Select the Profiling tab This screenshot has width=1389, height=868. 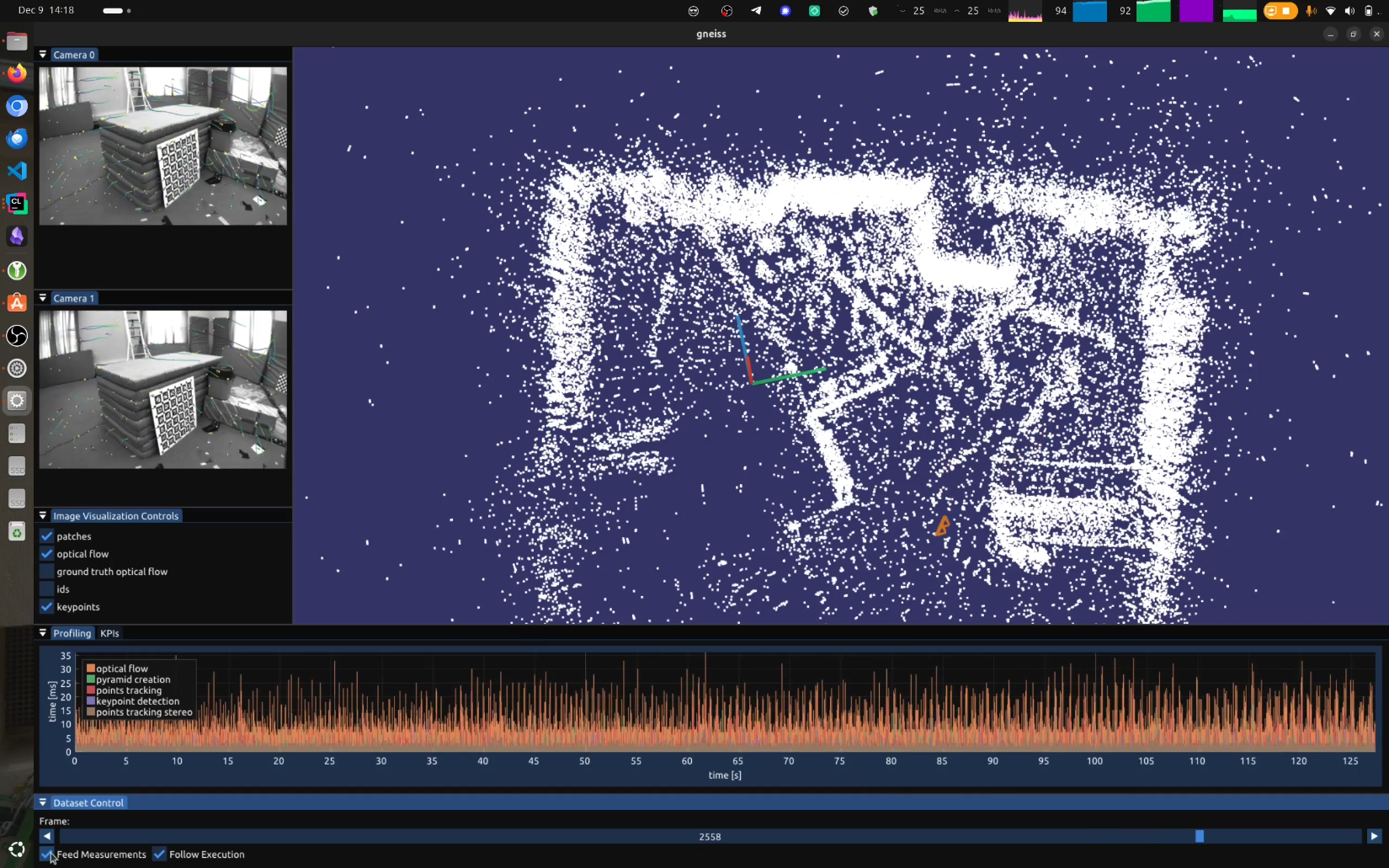72,633
